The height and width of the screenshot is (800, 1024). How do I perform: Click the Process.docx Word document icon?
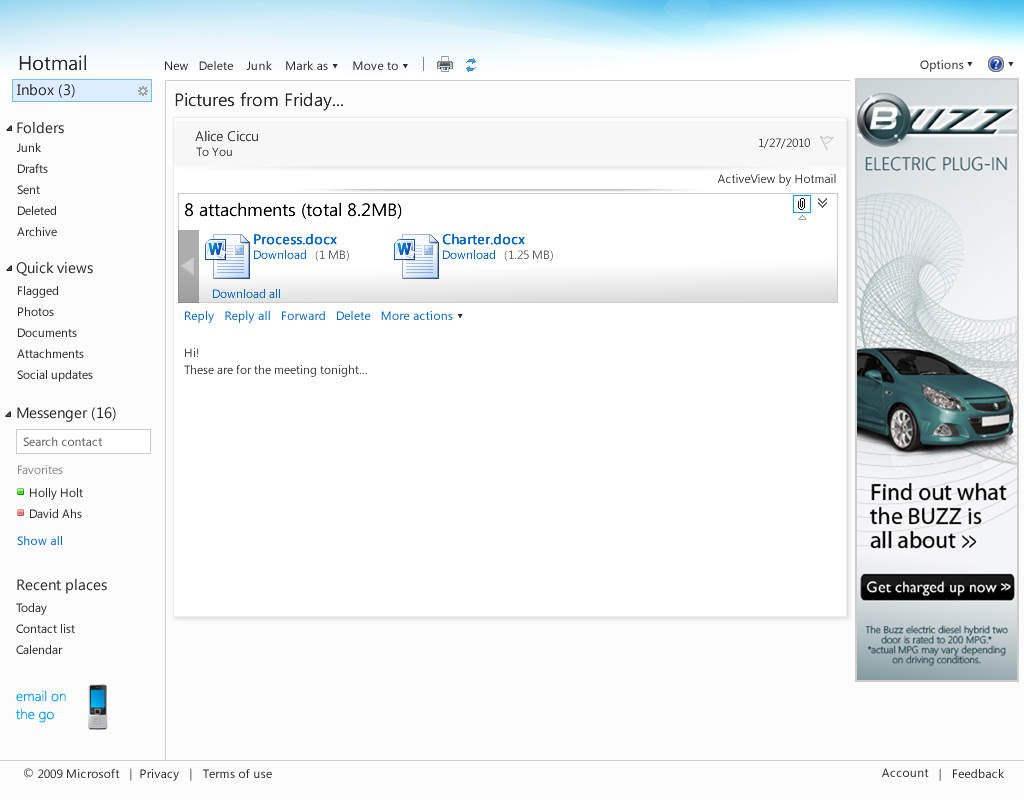point(227,256)
